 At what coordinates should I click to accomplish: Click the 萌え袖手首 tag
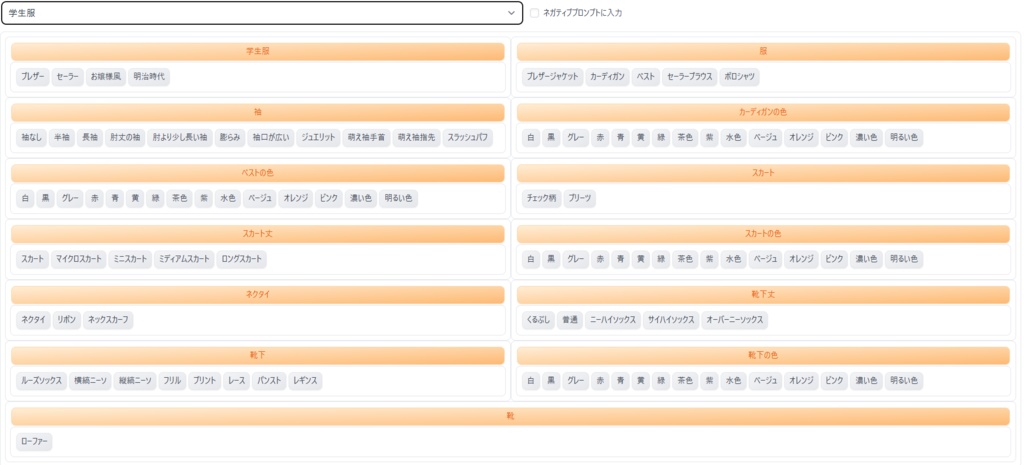pyautogui.click(x=366, y=138)
